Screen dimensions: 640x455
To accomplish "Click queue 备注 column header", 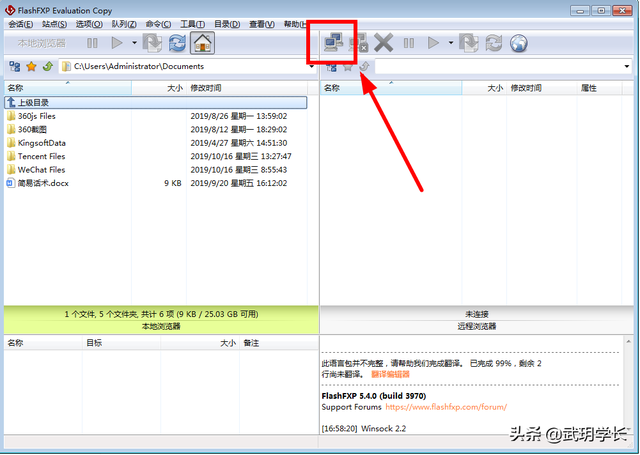I will (x=279, y=343).
